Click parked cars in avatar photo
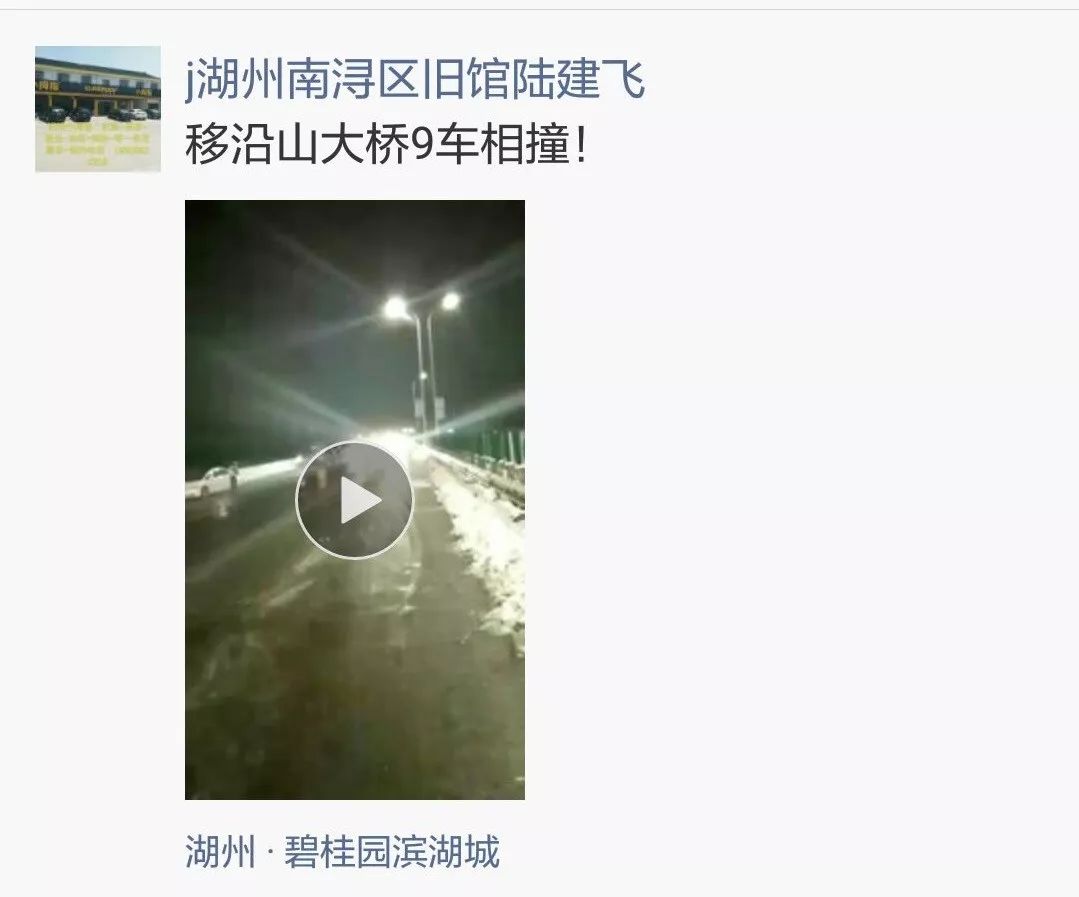This screenshot has width=1079, height=897. [x=98, y=114]
